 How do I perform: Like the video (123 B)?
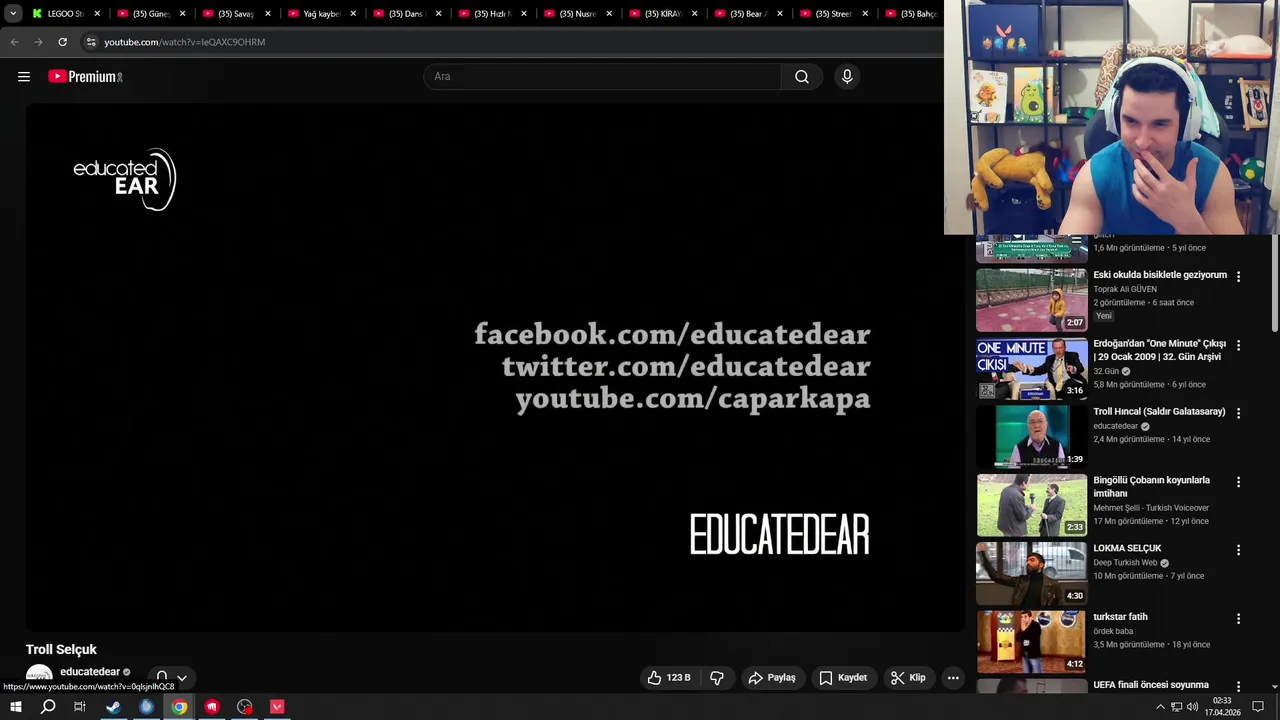(669, 678)
